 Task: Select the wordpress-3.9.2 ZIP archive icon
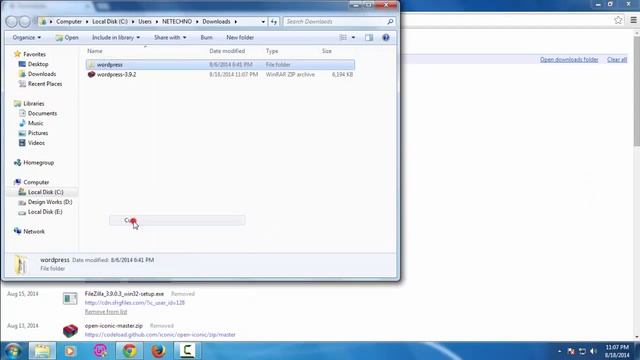(x=91, y=75)
